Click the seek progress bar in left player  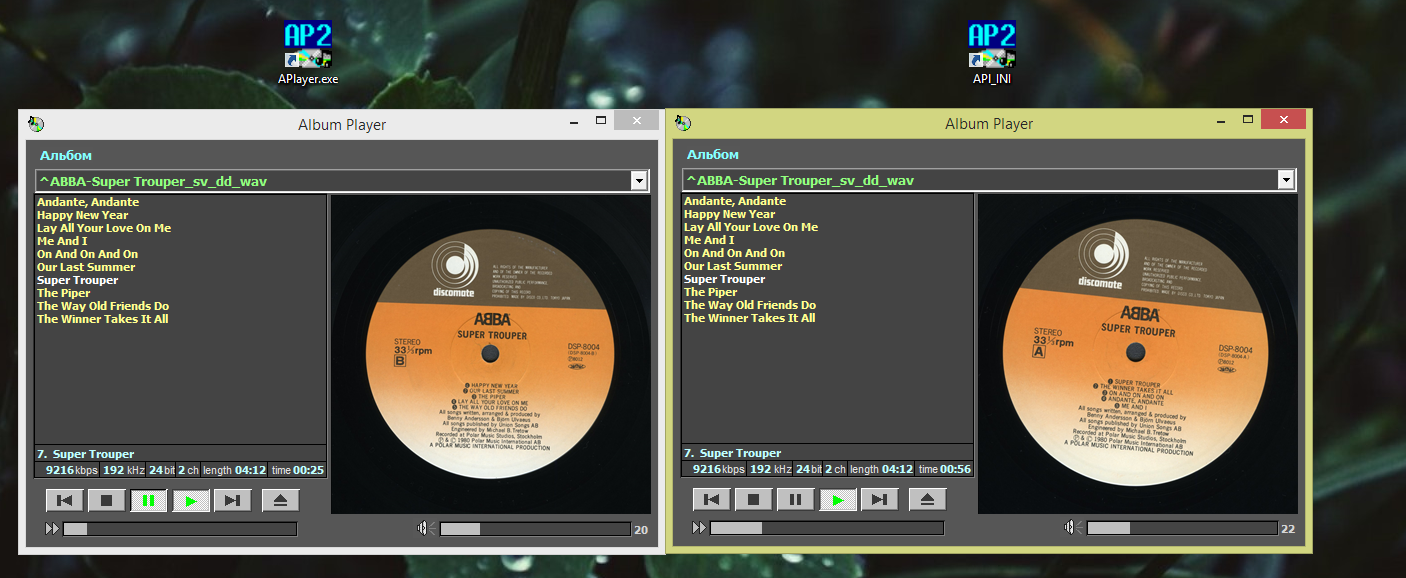(180, 529)
